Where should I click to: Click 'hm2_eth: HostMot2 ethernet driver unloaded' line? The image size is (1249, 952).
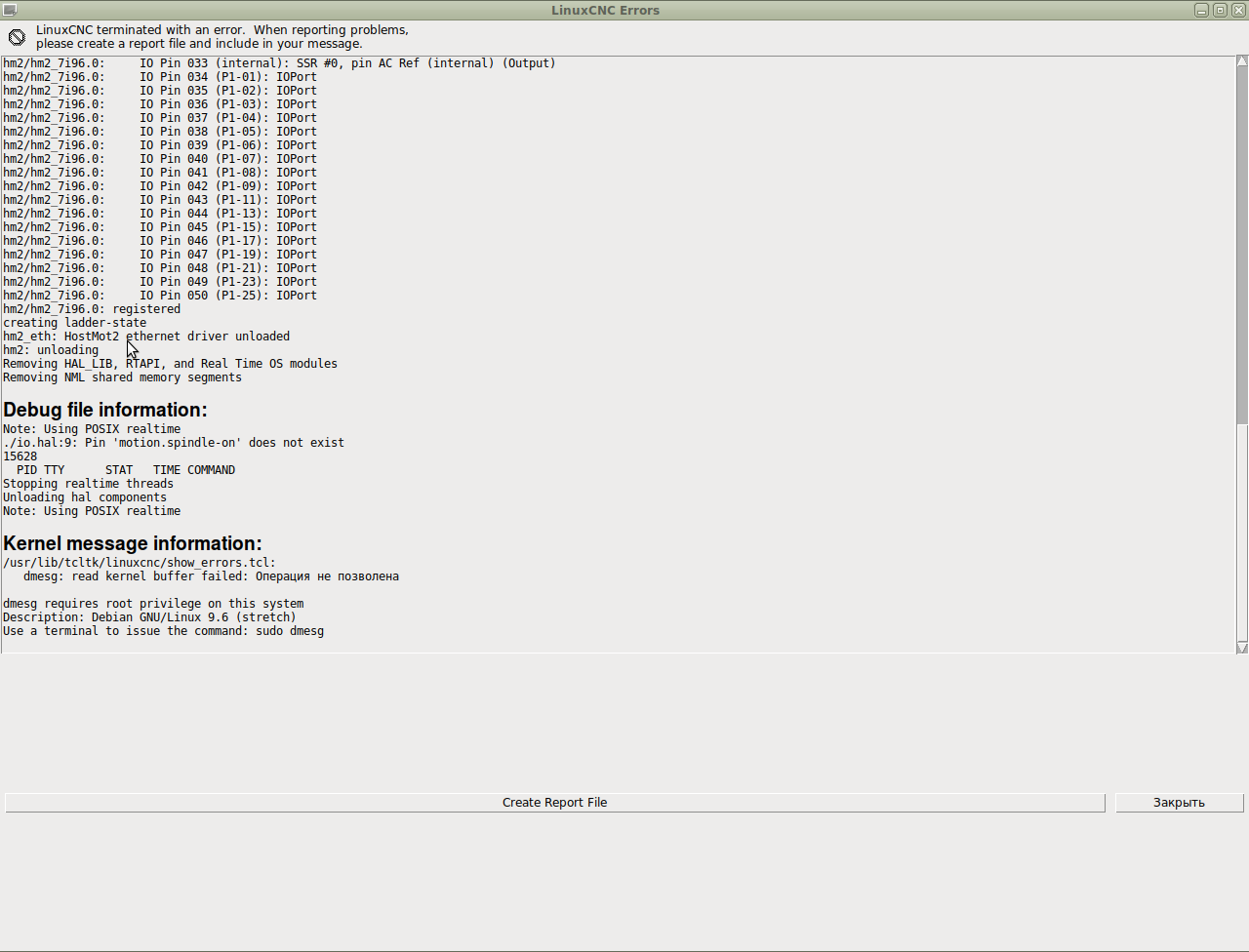click(x=146, y=337)
